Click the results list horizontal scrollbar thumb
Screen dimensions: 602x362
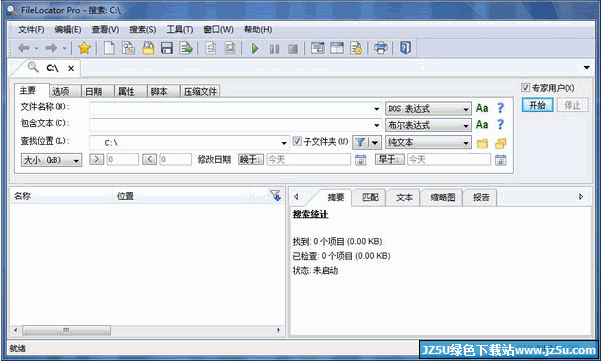[66, 330]
